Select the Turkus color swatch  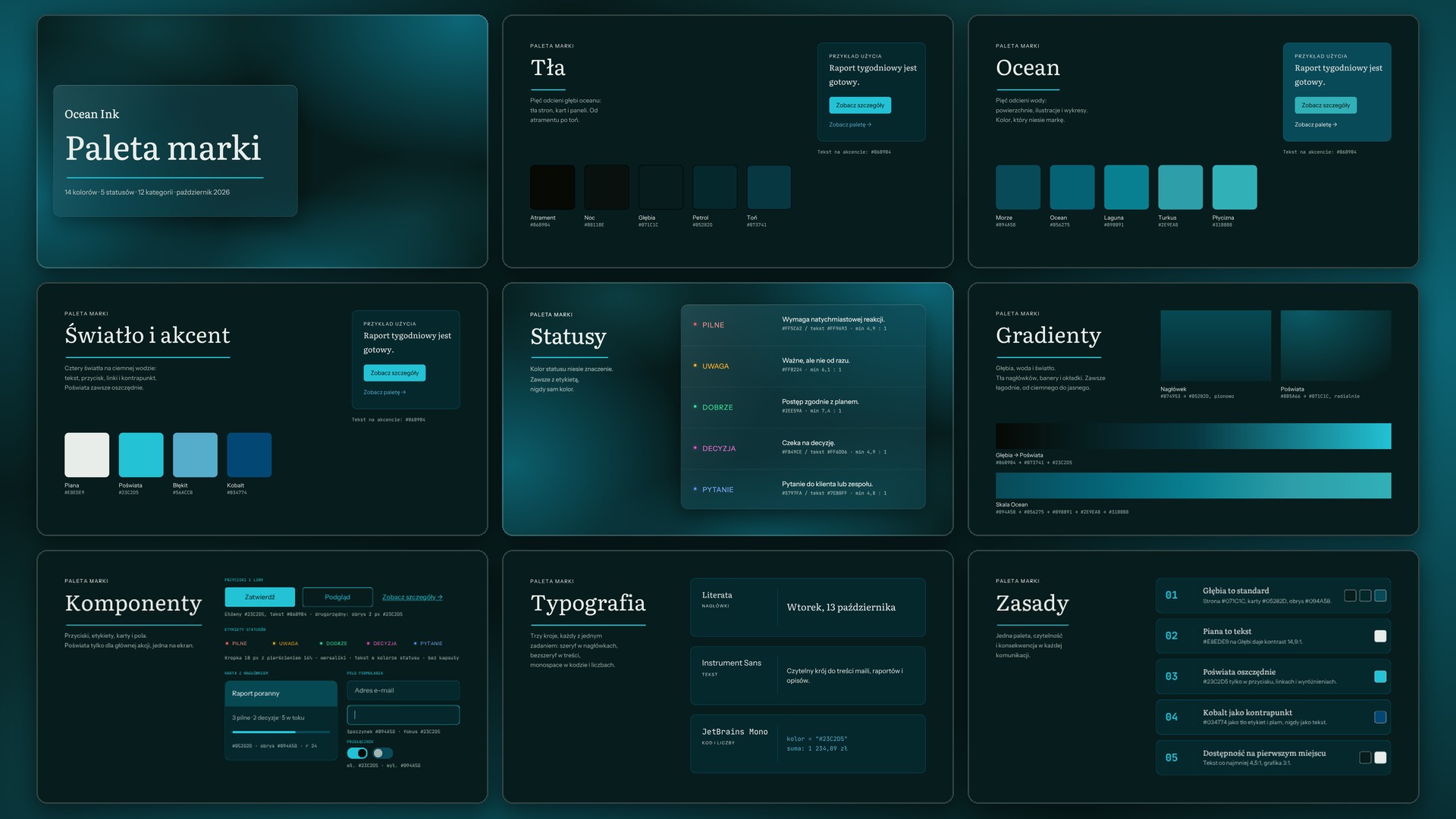pyautogui.click(x=1180, y=187)
